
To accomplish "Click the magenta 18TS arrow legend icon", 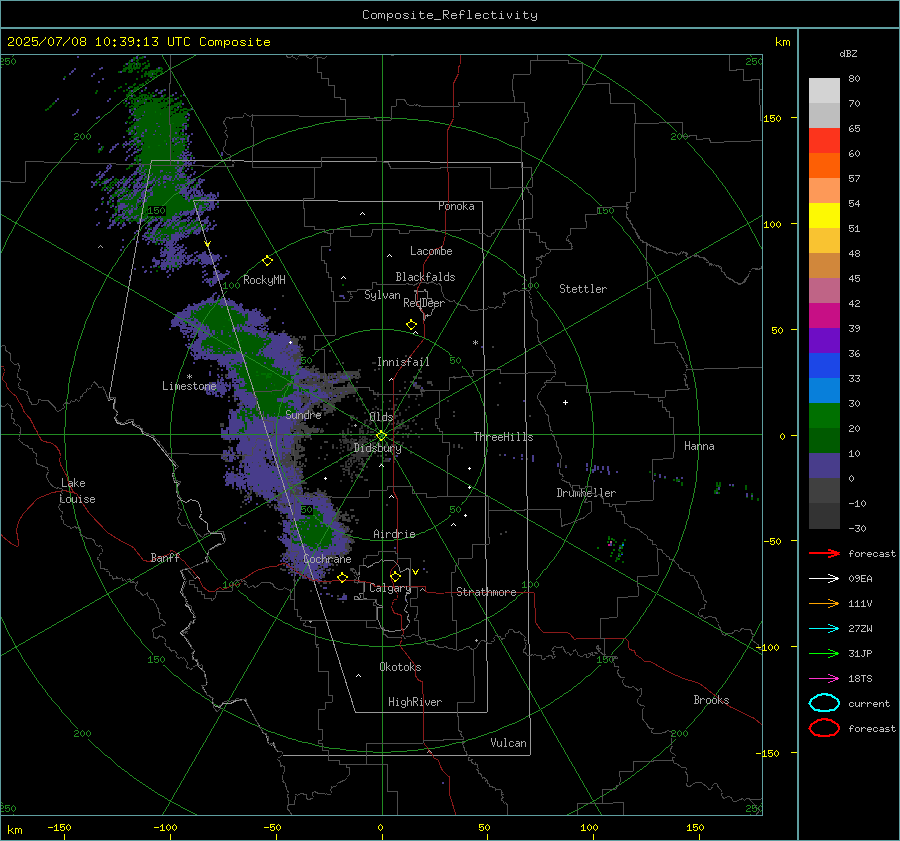I will click(824, 679).
